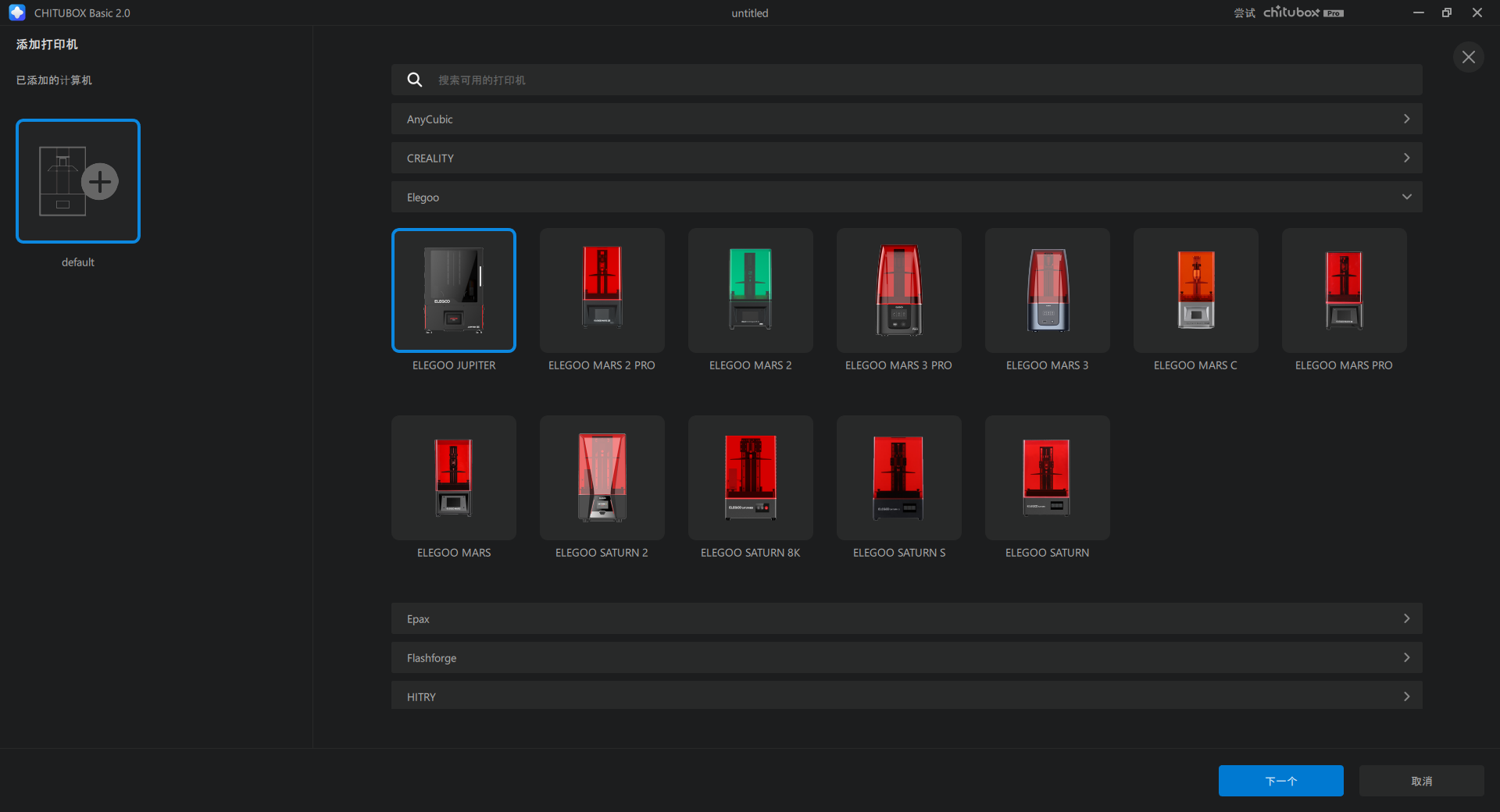
Task: Click the ELEGOO JUPITER label text
Action: (x=454, y=365)
